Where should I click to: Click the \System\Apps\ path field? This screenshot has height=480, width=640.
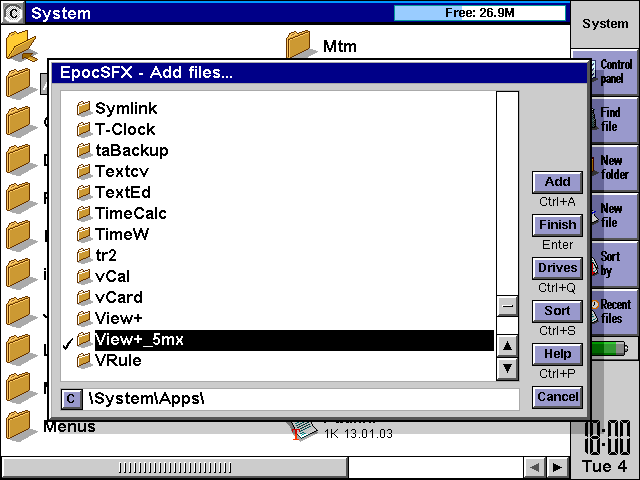click(x=301, y=399)
